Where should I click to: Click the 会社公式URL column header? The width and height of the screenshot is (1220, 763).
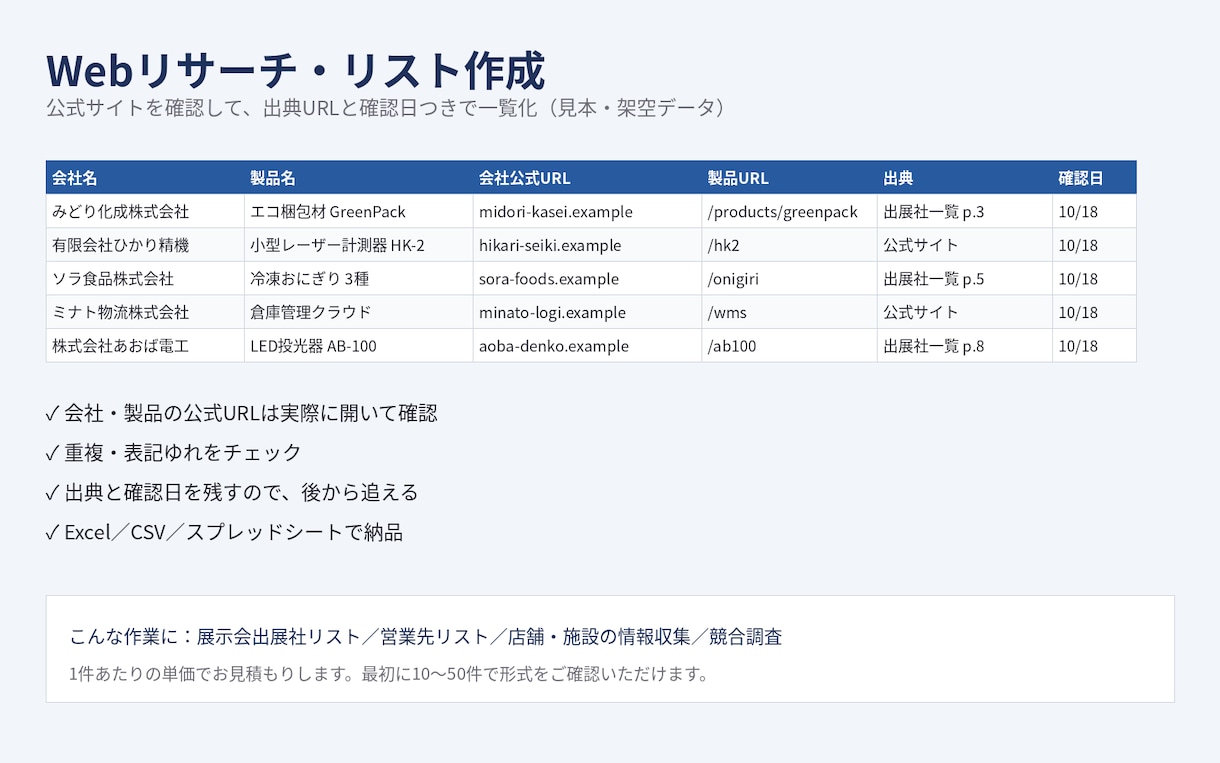click(x=587, y=178)
